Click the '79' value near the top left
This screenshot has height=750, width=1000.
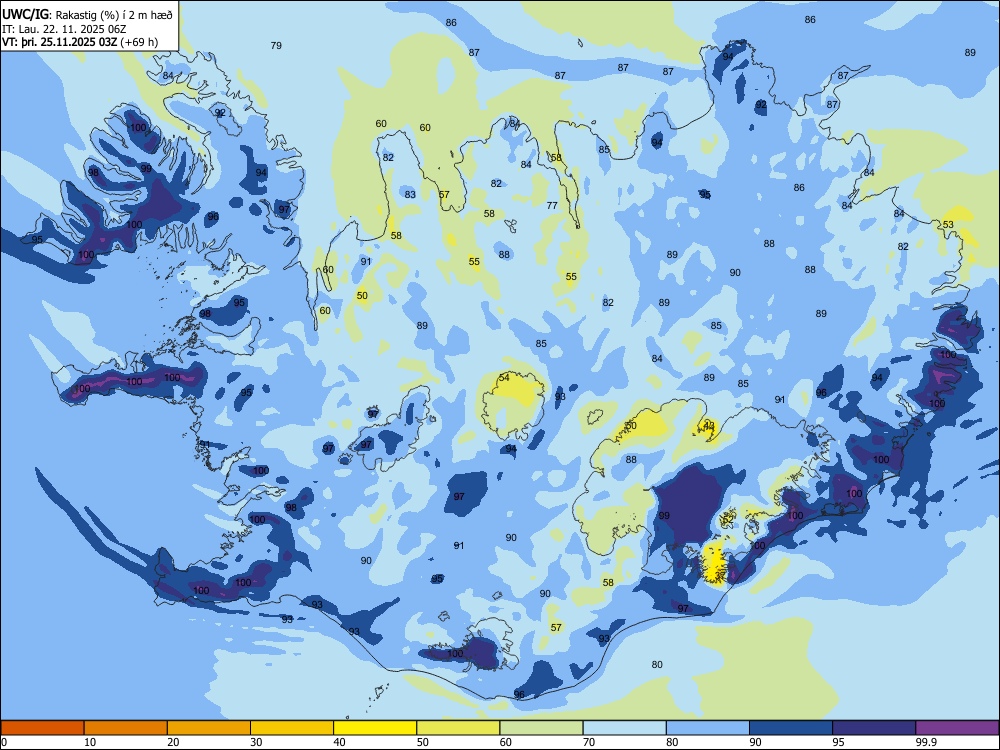coord(276,45)
